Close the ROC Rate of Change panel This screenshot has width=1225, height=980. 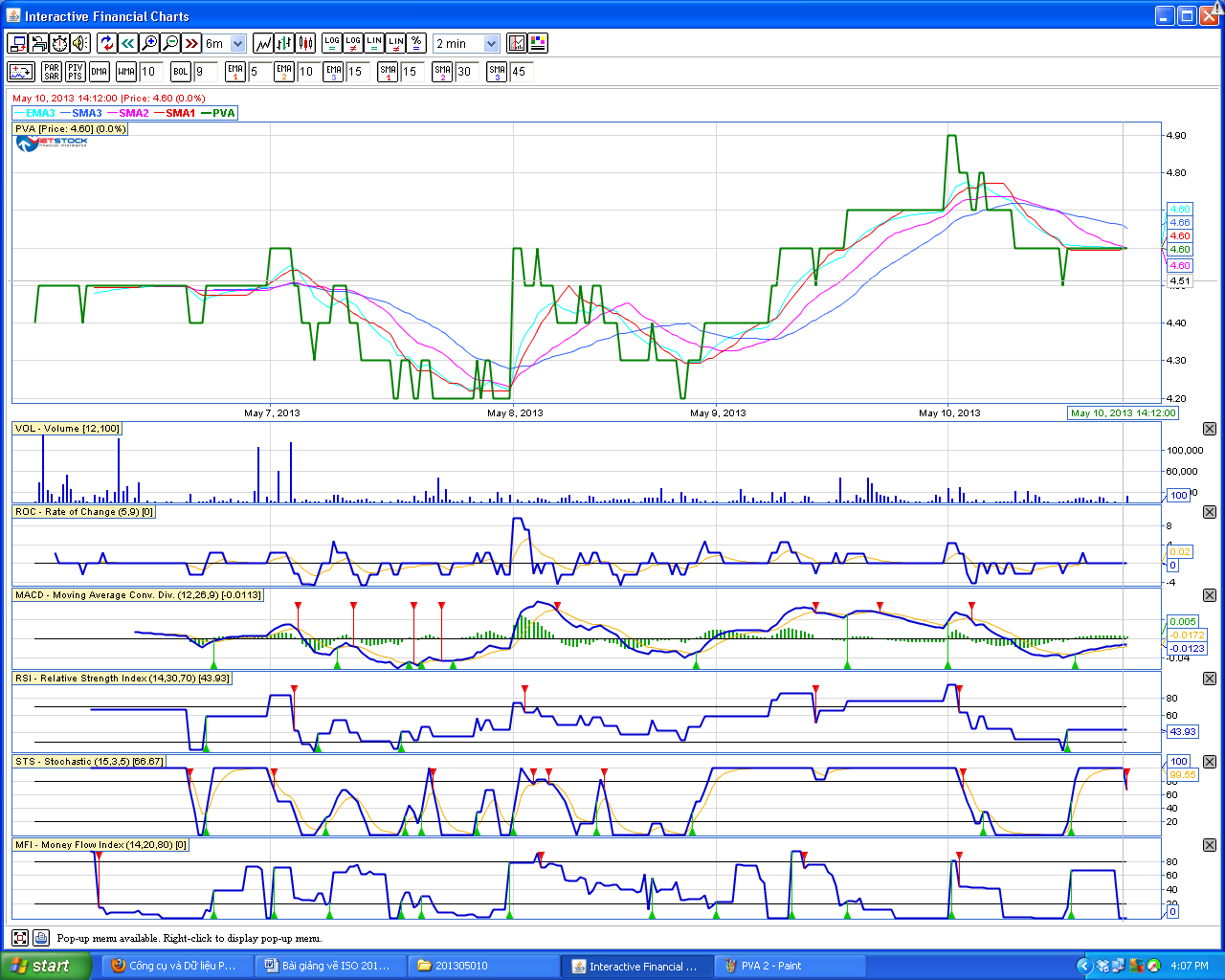(1210, 512)
